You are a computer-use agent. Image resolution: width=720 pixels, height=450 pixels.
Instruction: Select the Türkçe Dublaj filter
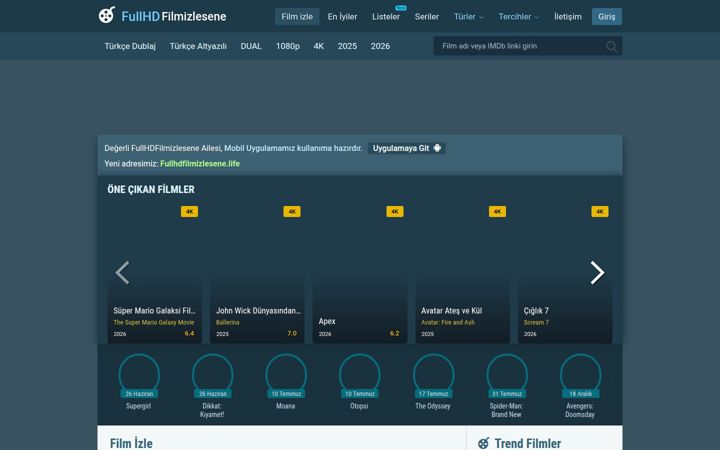coord(130,46)
